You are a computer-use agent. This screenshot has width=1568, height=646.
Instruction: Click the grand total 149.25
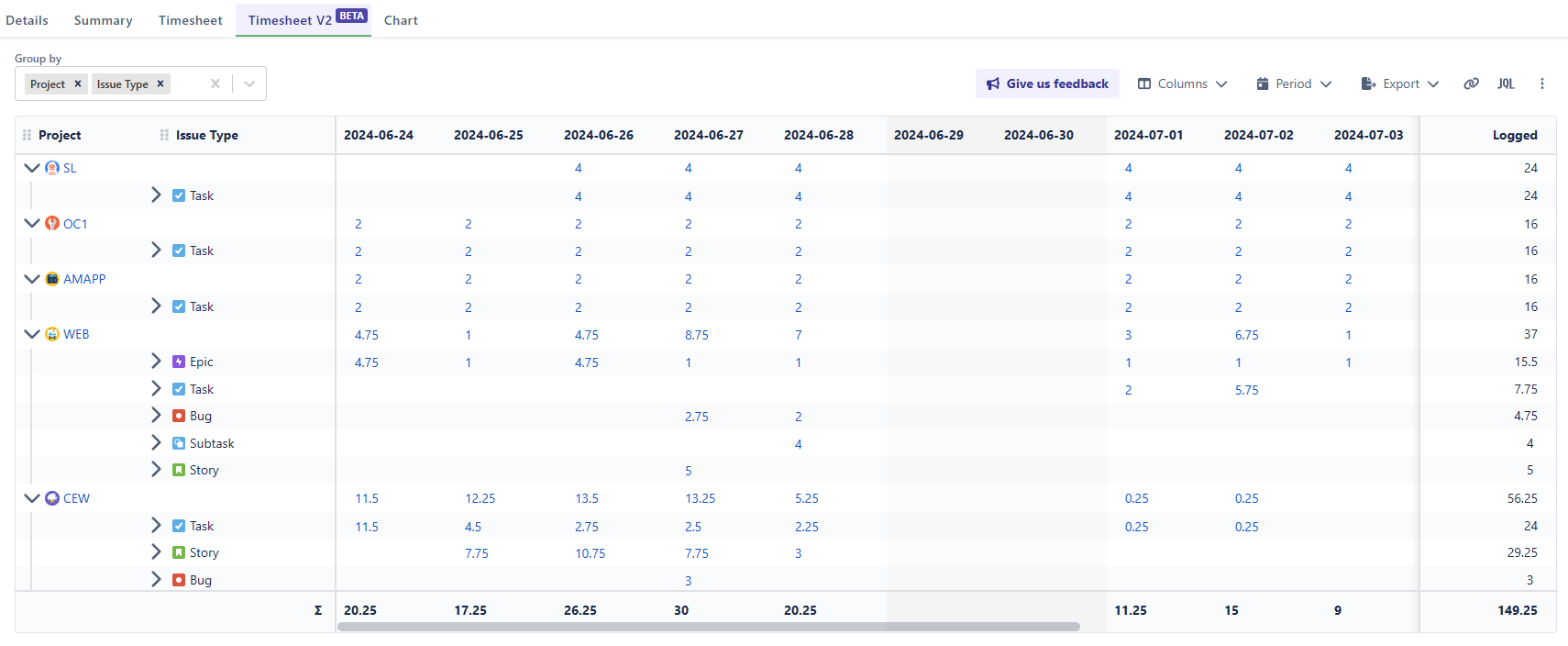tap(1518, 610)
